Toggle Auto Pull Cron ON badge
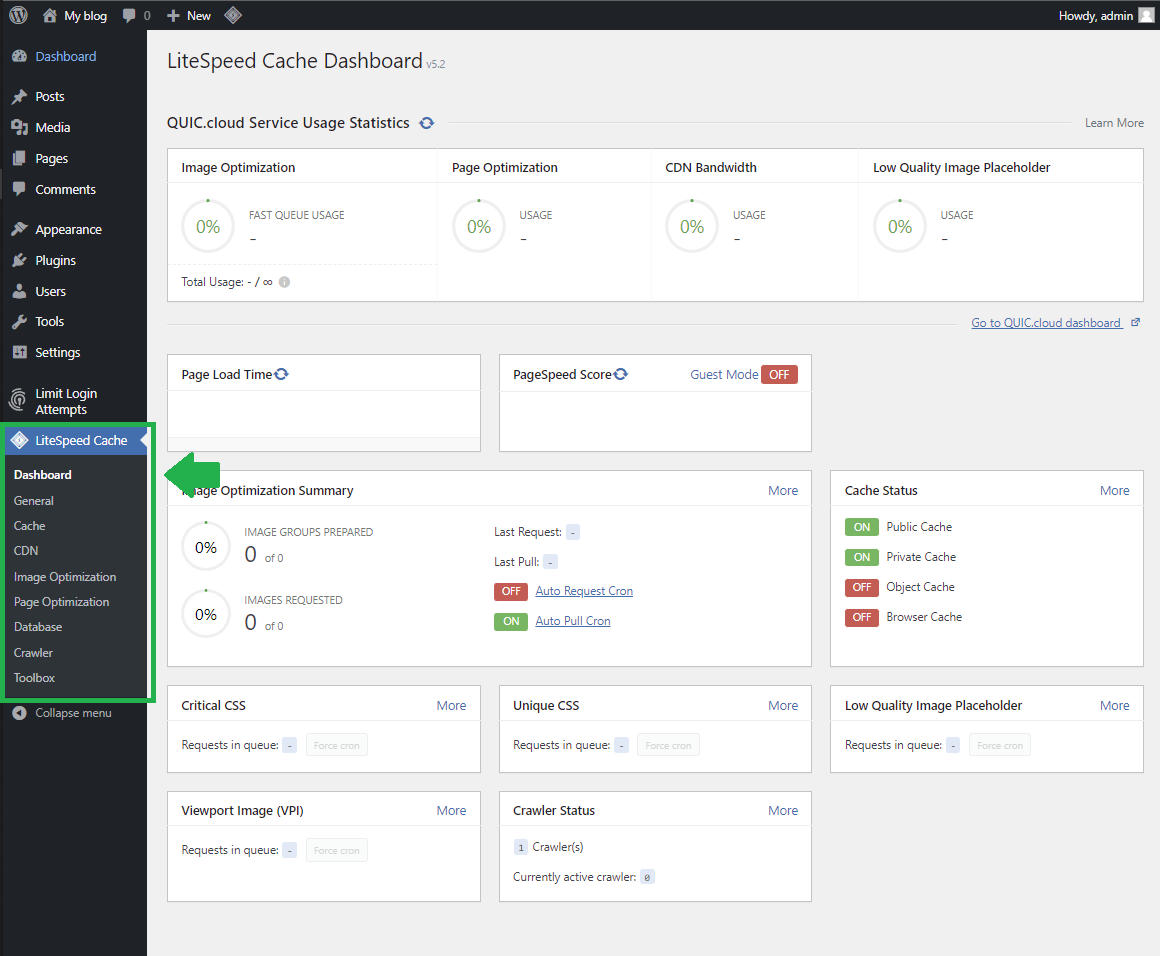The width and height of the screenshot is (1160, 956). 511,622
